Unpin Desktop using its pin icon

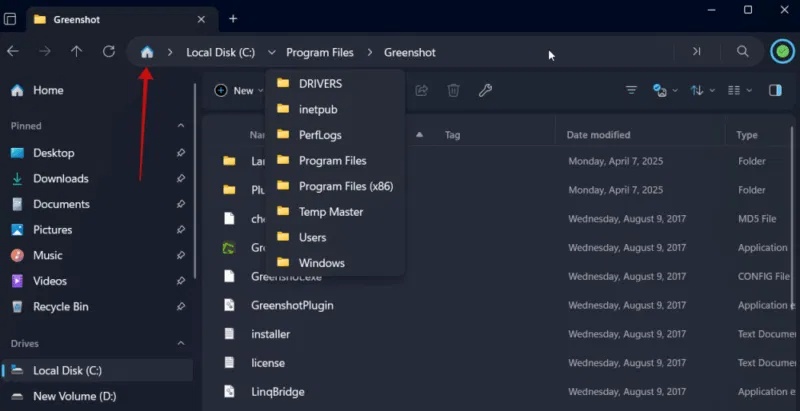(x=181, y=153)
